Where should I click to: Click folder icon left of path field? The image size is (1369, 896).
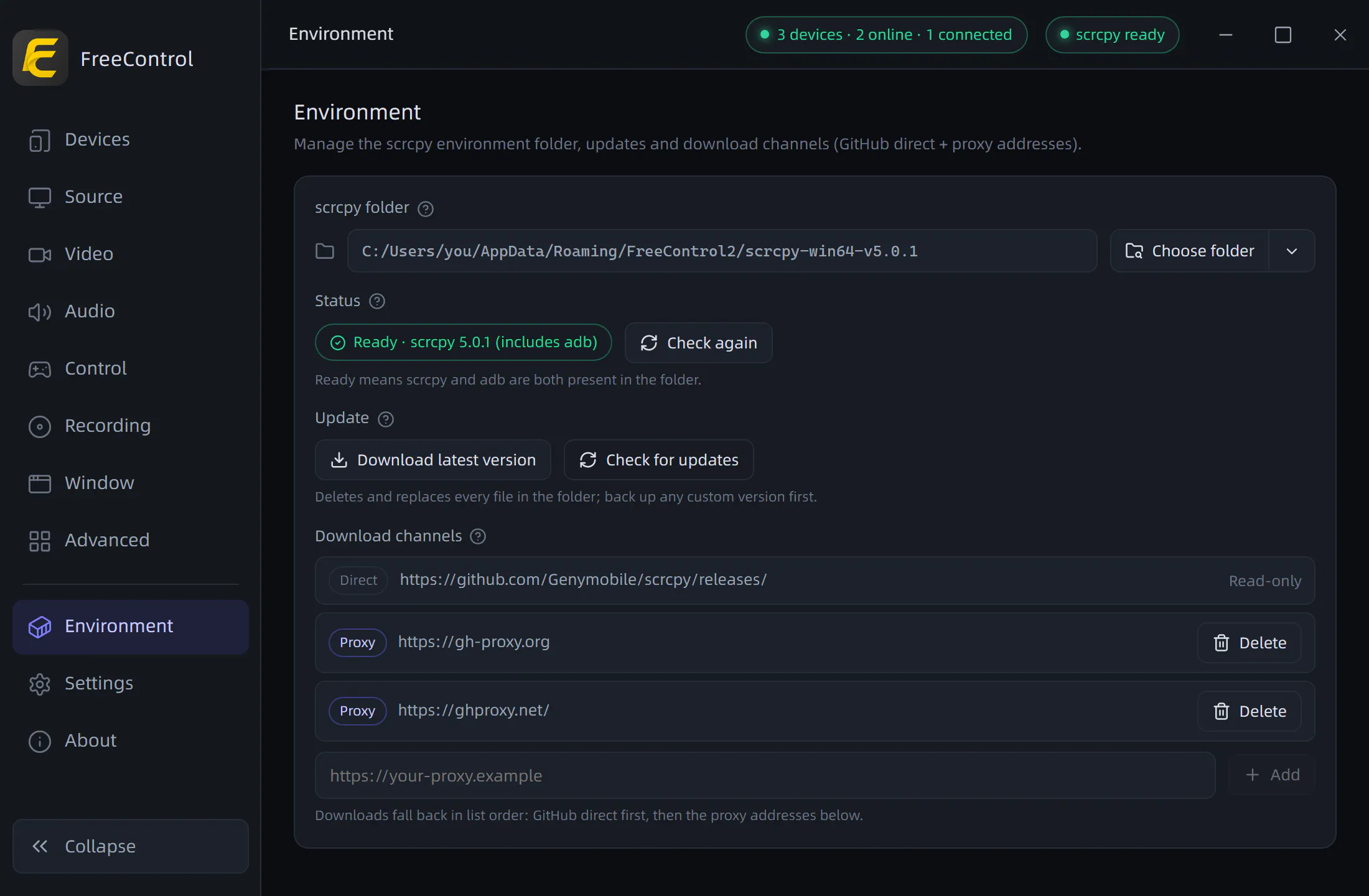pos(325,251)
